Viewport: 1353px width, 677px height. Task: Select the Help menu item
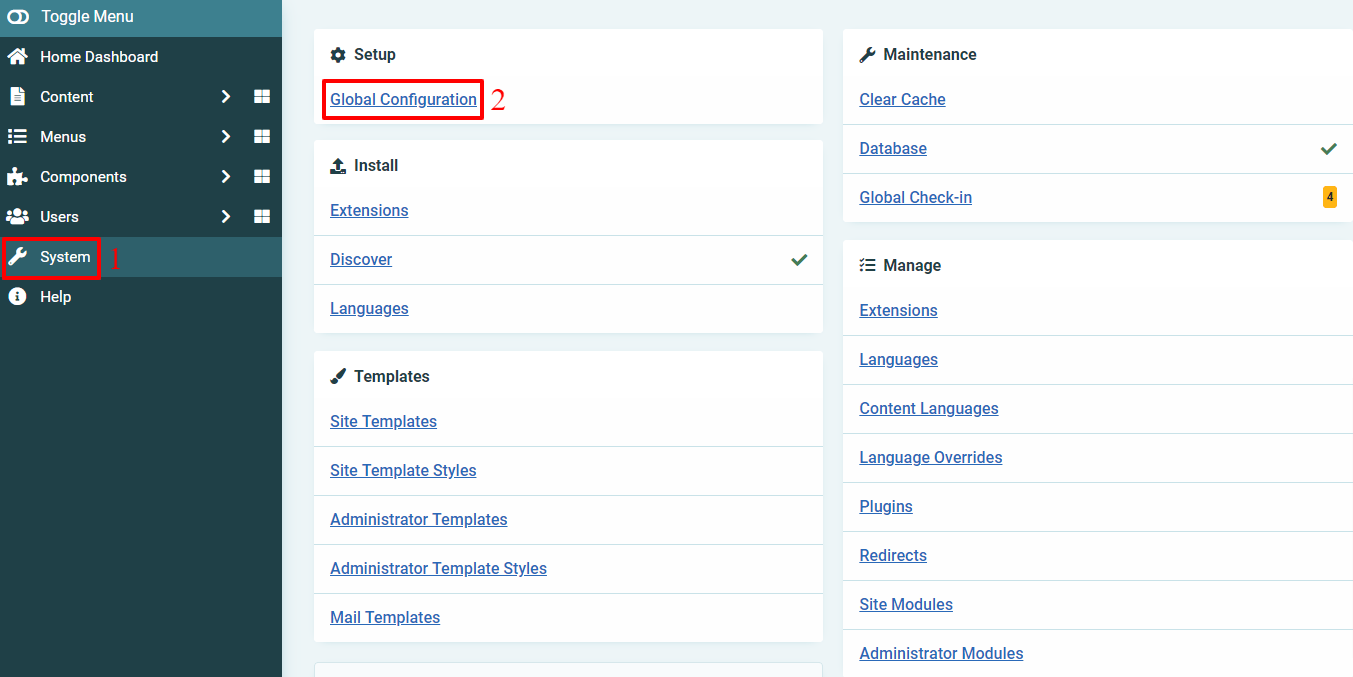click(x=55, y=296)
